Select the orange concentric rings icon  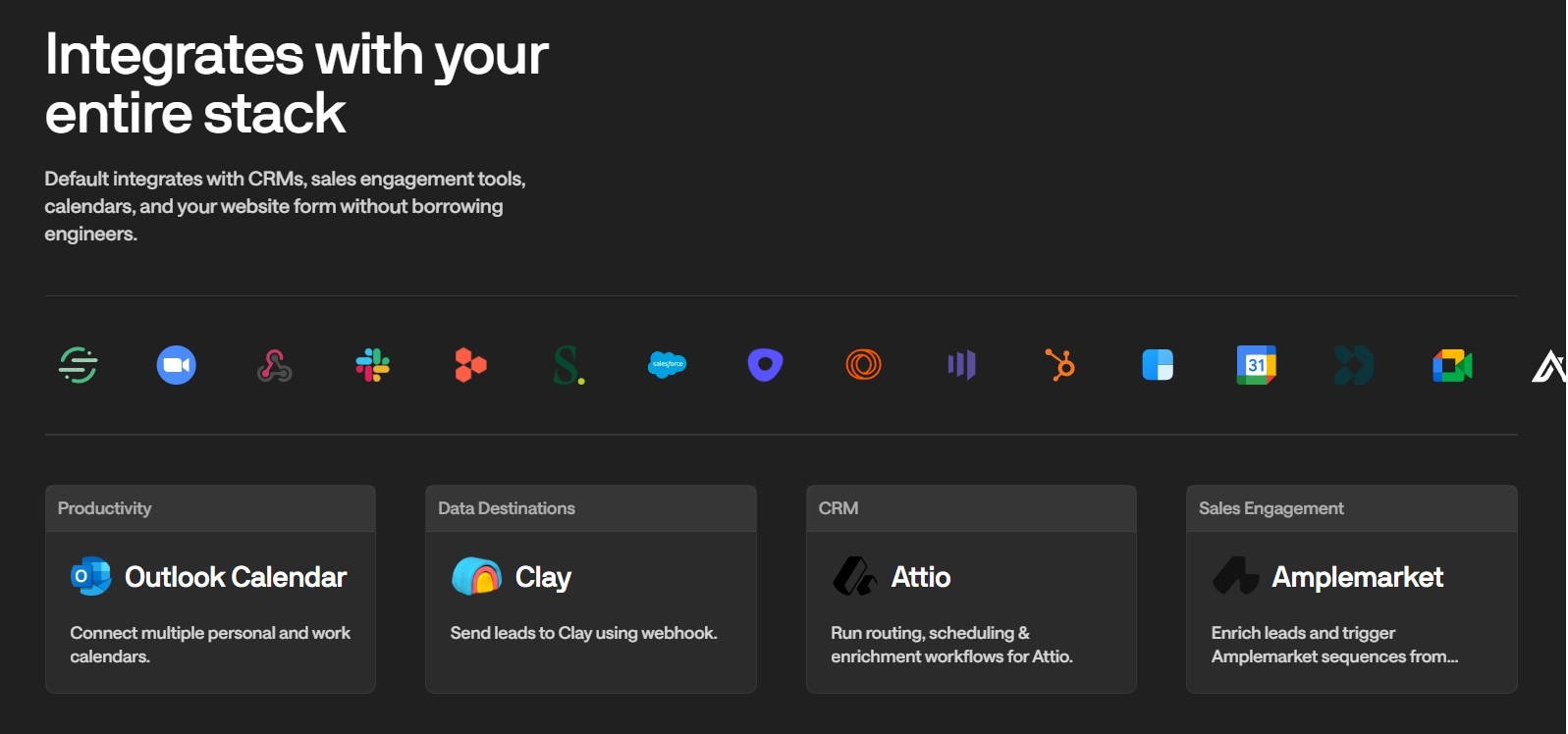864,365
